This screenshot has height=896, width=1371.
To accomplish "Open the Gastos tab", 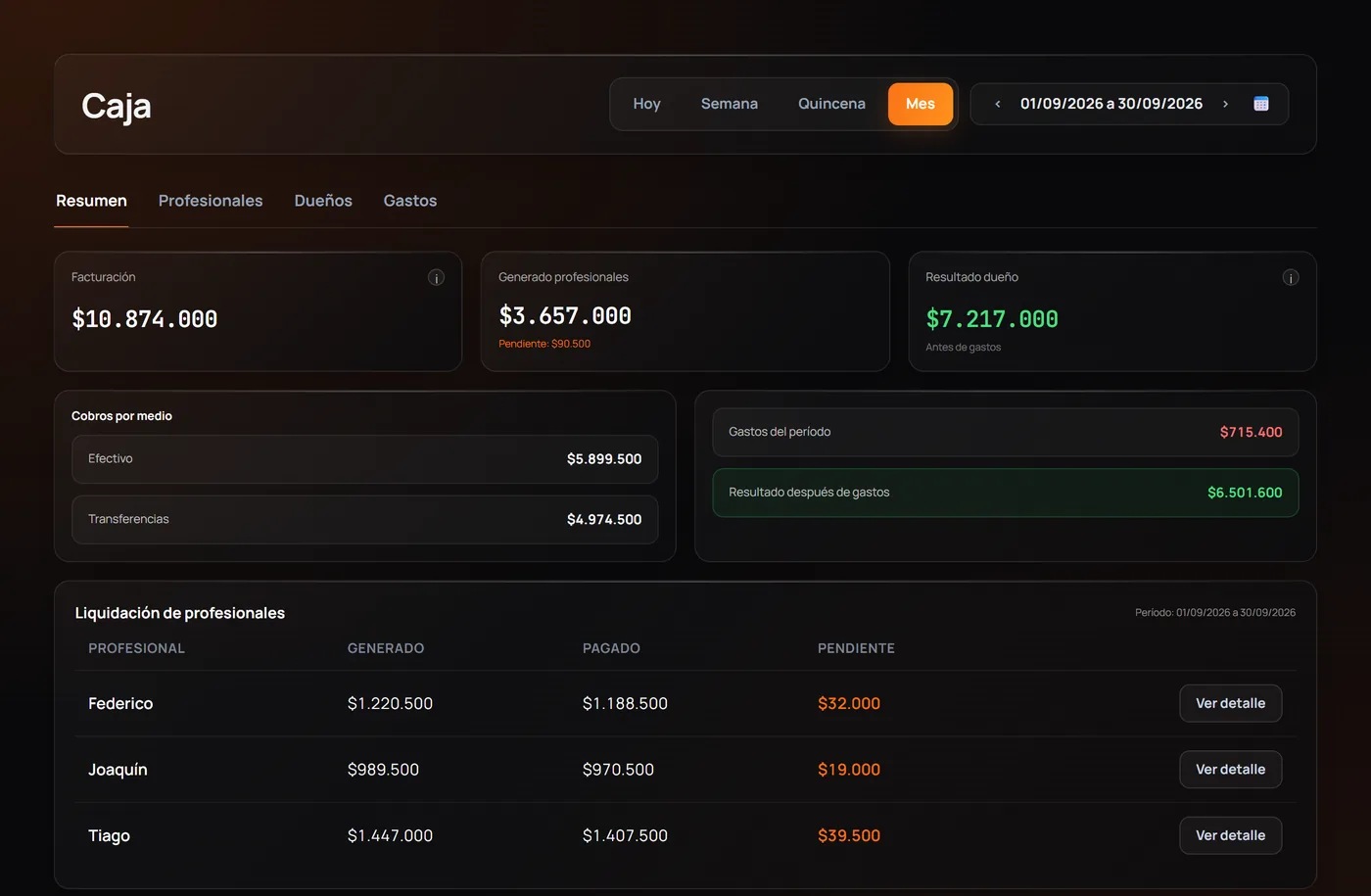I will click(x=410, y=201).
